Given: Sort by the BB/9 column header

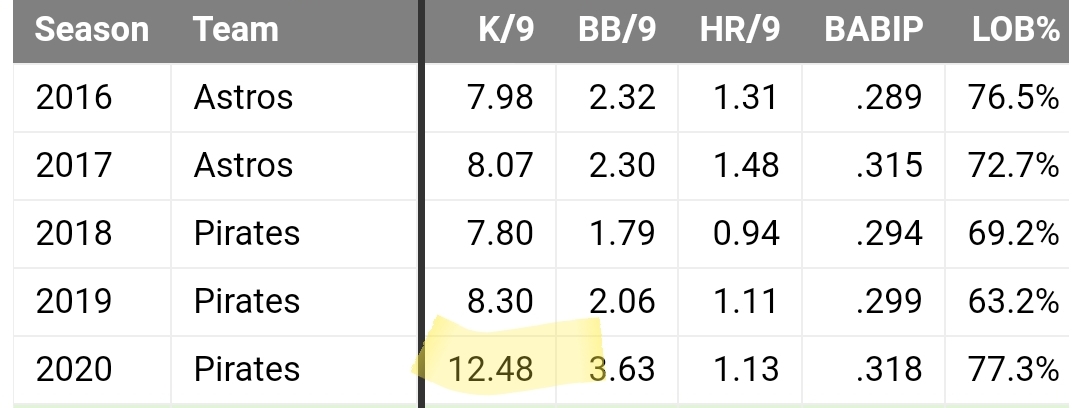Looking at the screenshot, I should point(617,30).
